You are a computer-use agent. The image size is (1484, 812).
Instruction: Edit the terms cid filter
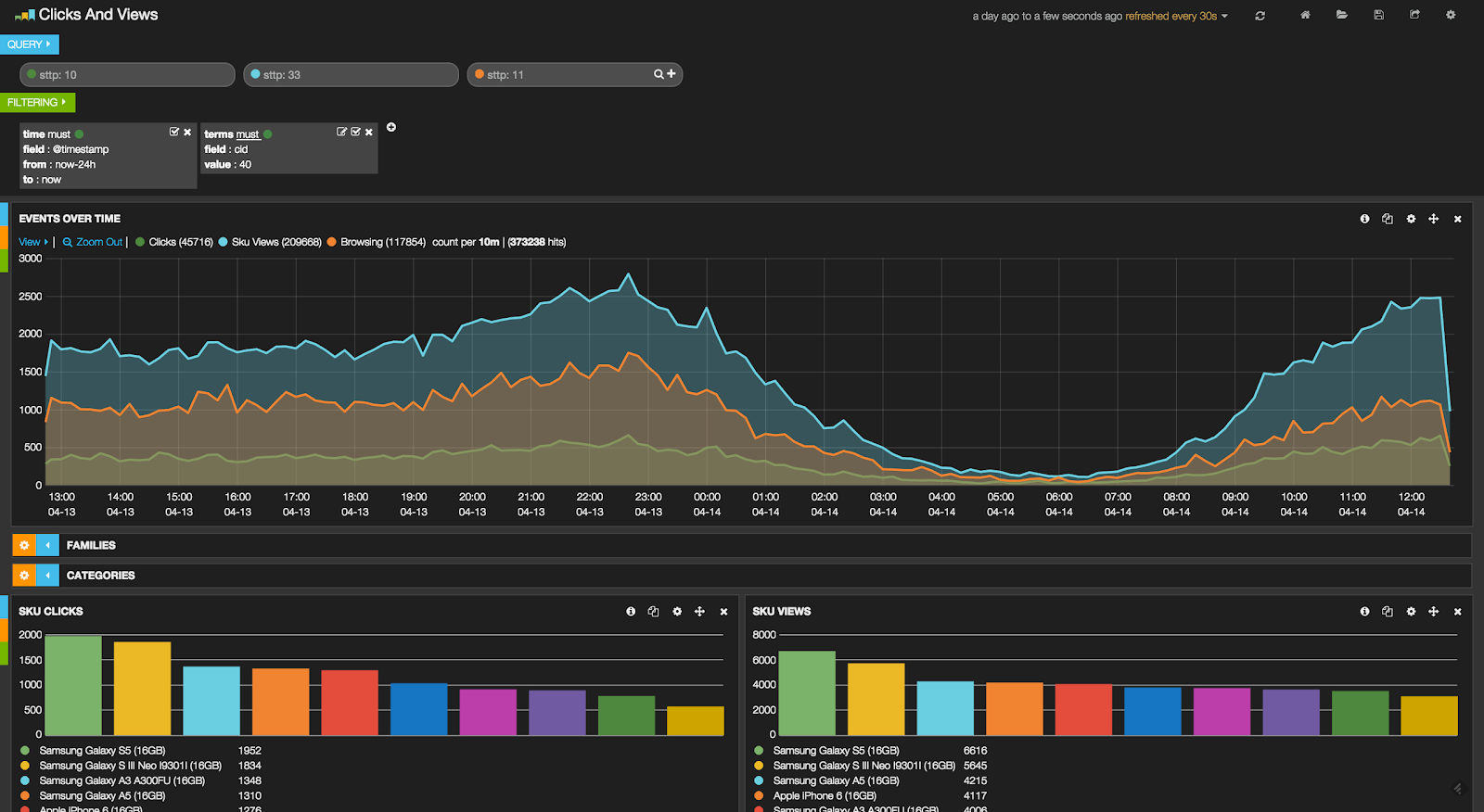(341, 133)
